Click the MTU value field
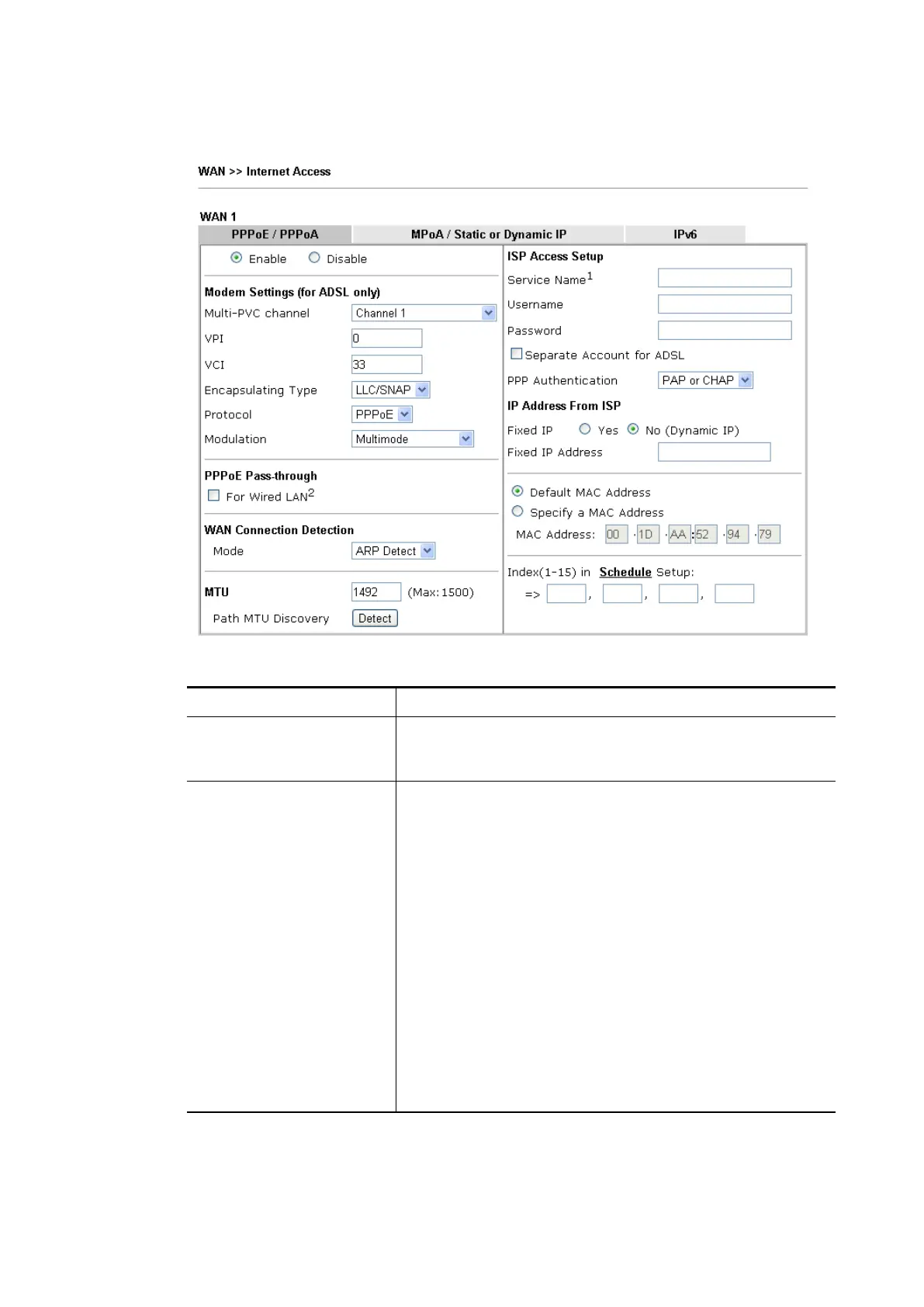924x1307 pixels. 376,592
